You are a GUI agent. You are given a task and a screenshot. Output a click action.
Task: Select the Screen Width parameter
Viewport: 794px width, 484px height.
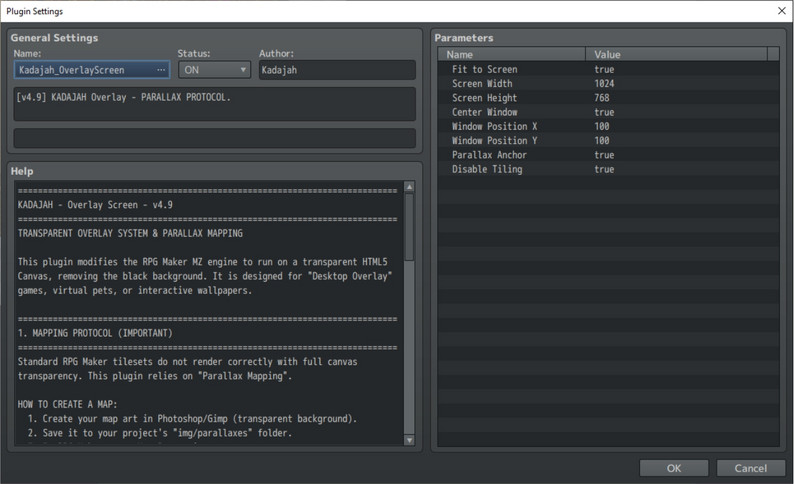point(482,84)
